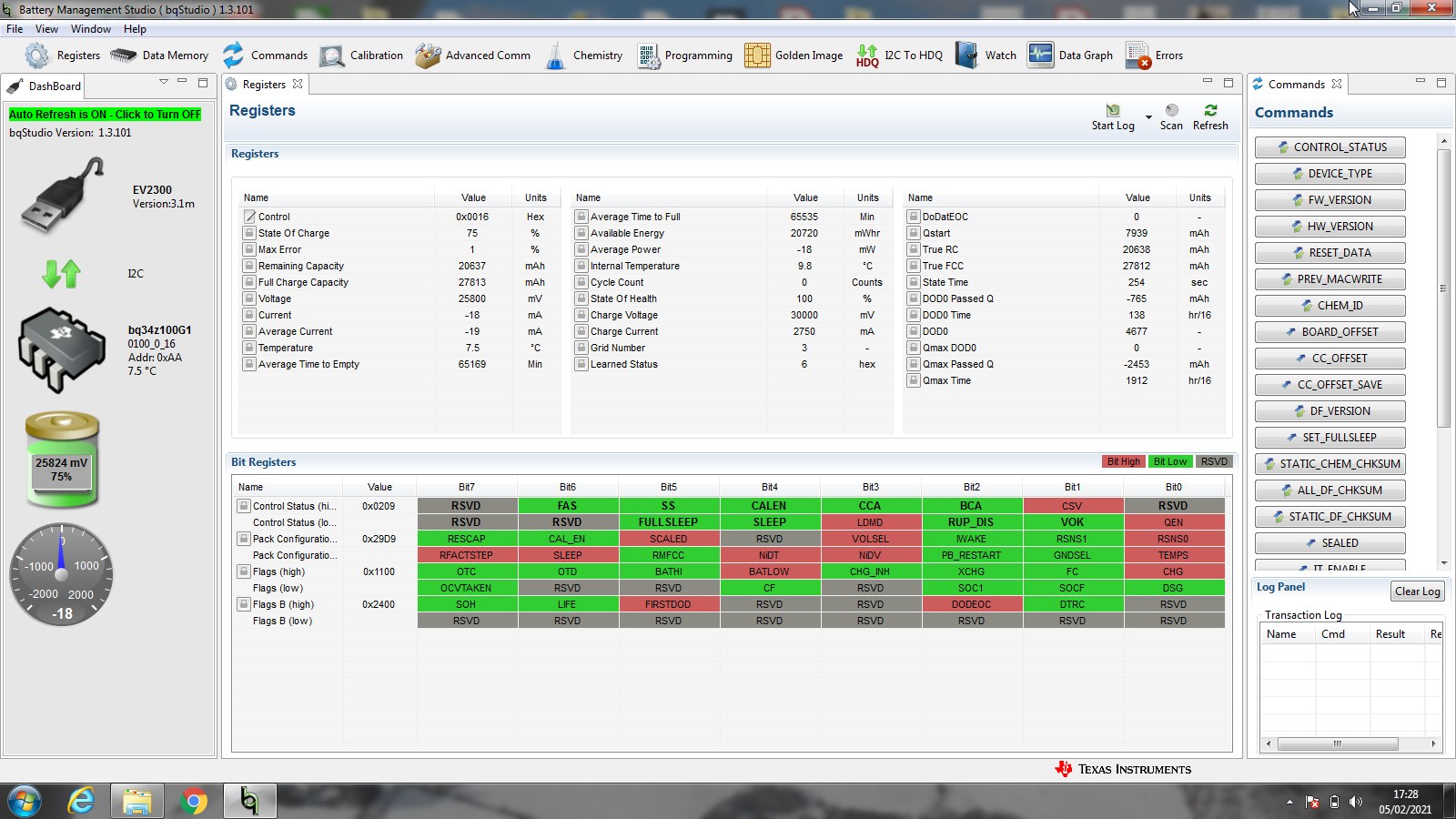
Task: Open the File menu
Action: click(x=15, y=29)
